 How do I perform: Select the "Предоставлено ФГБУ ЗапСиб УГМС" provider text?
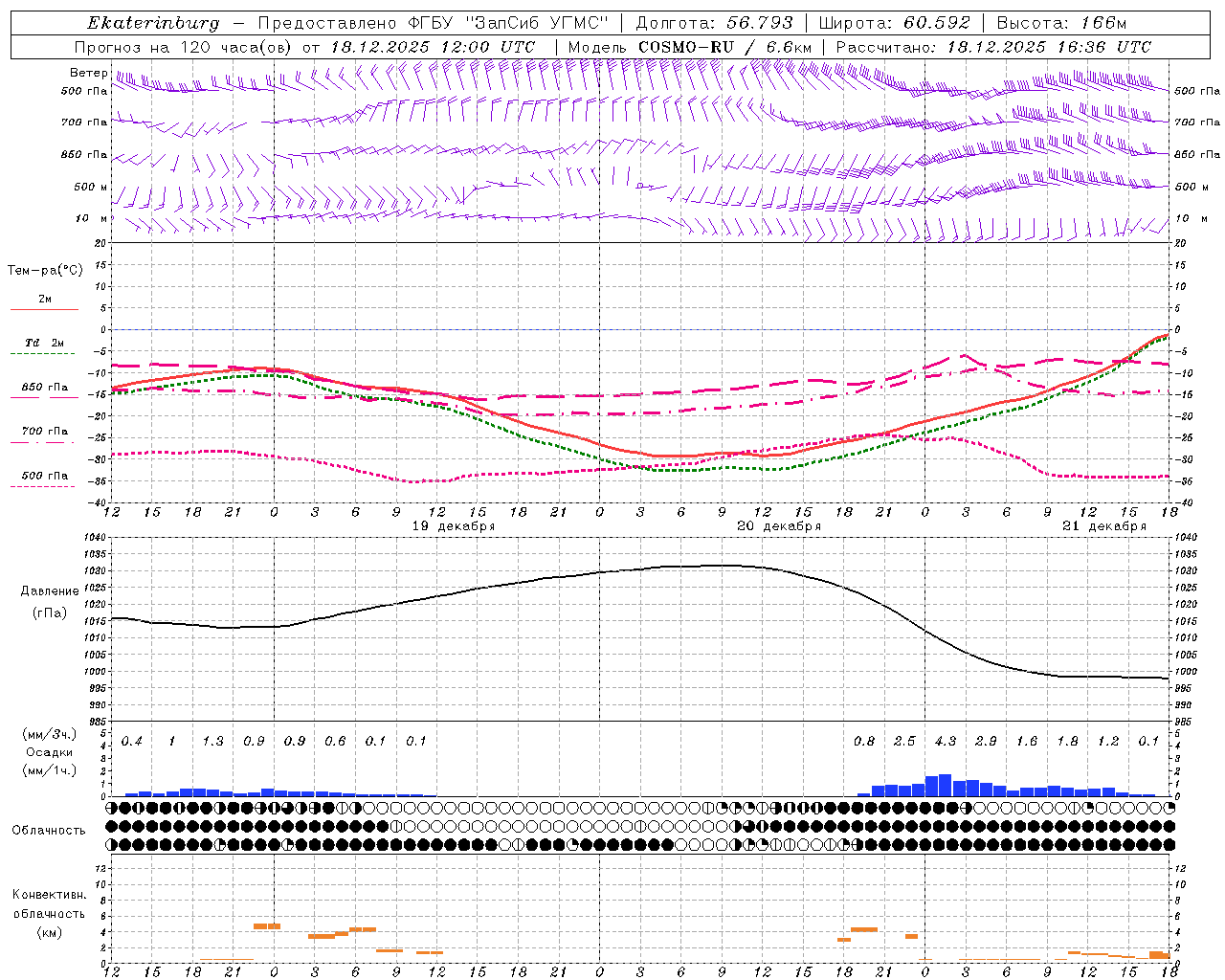[x=434, y=23]
